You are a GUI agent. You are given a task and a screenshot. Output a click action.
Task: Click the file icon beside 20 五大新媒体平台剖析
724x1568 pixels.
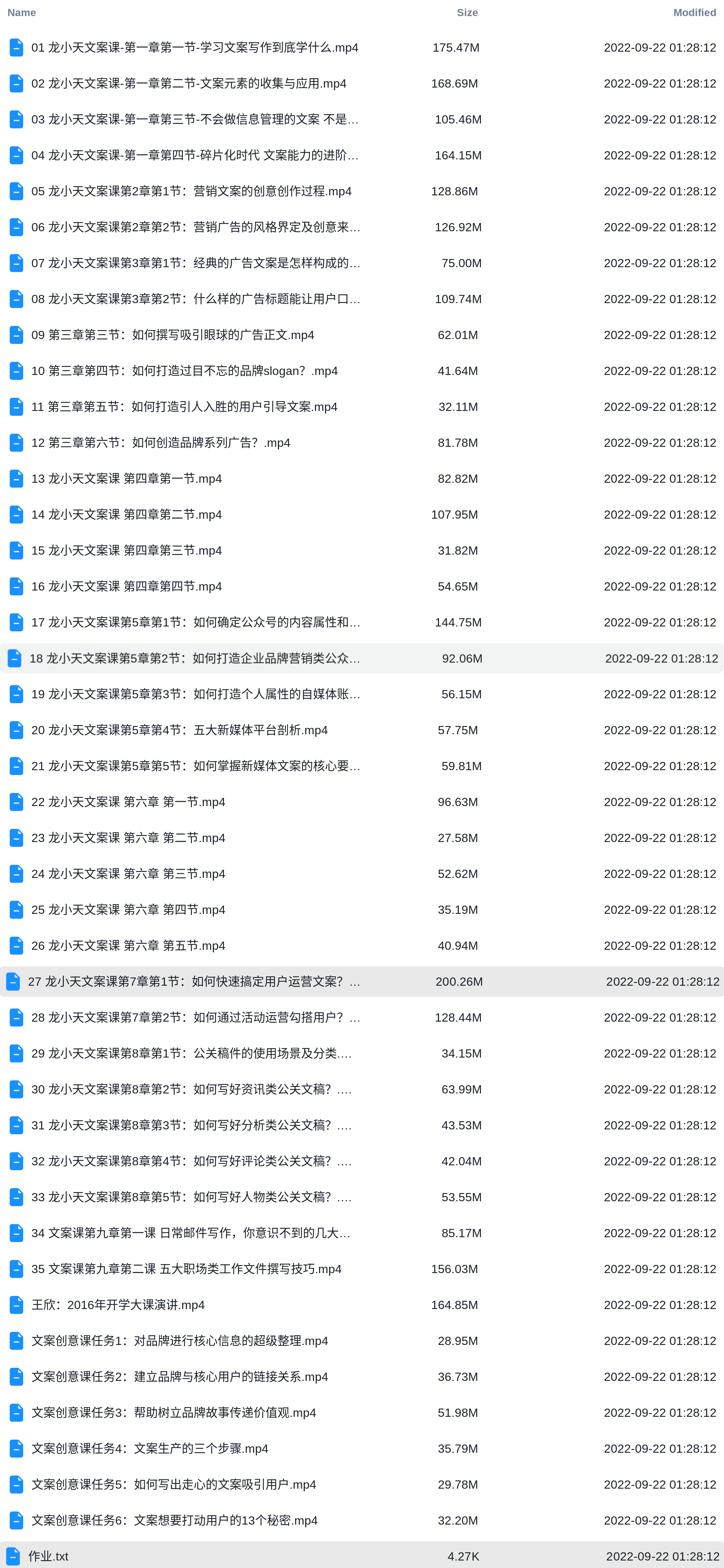coord(16,730)
